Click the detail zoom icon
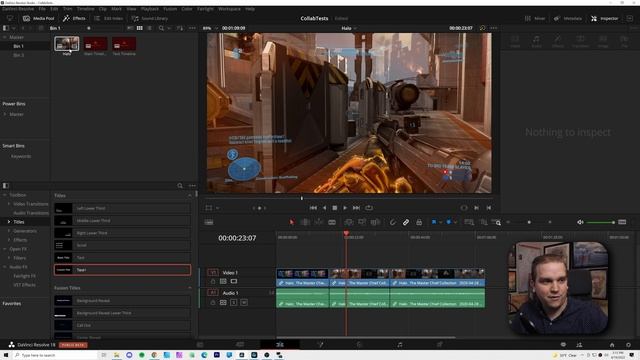 [483, 222]
